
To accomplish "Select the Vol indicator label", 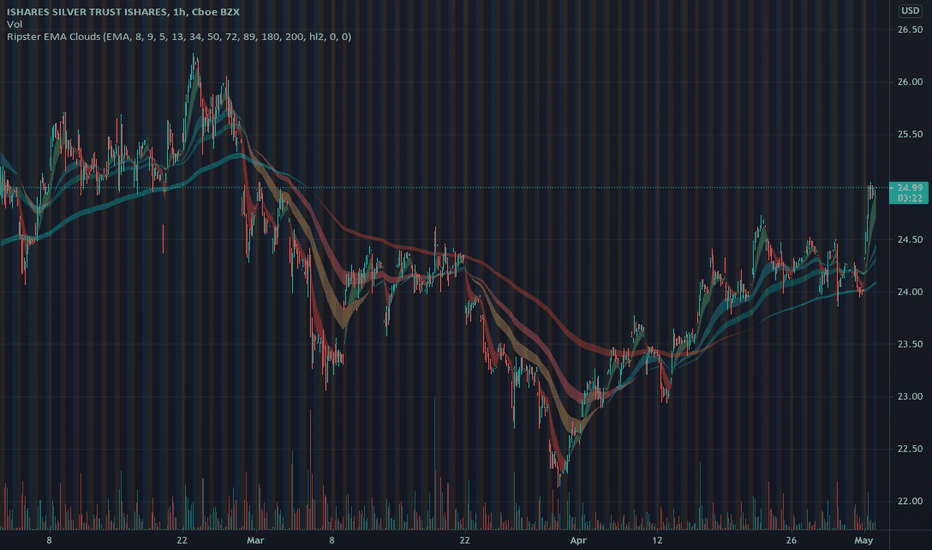I will coord(14,24).
